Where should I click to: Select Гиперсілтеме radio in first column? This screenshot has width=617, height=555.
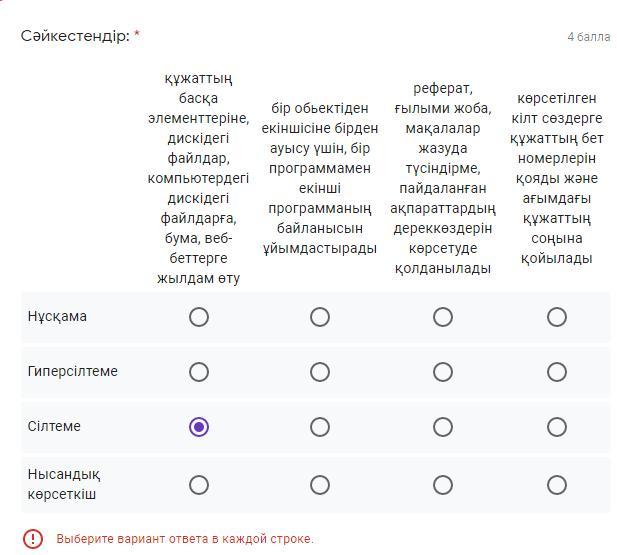[198, 372]
